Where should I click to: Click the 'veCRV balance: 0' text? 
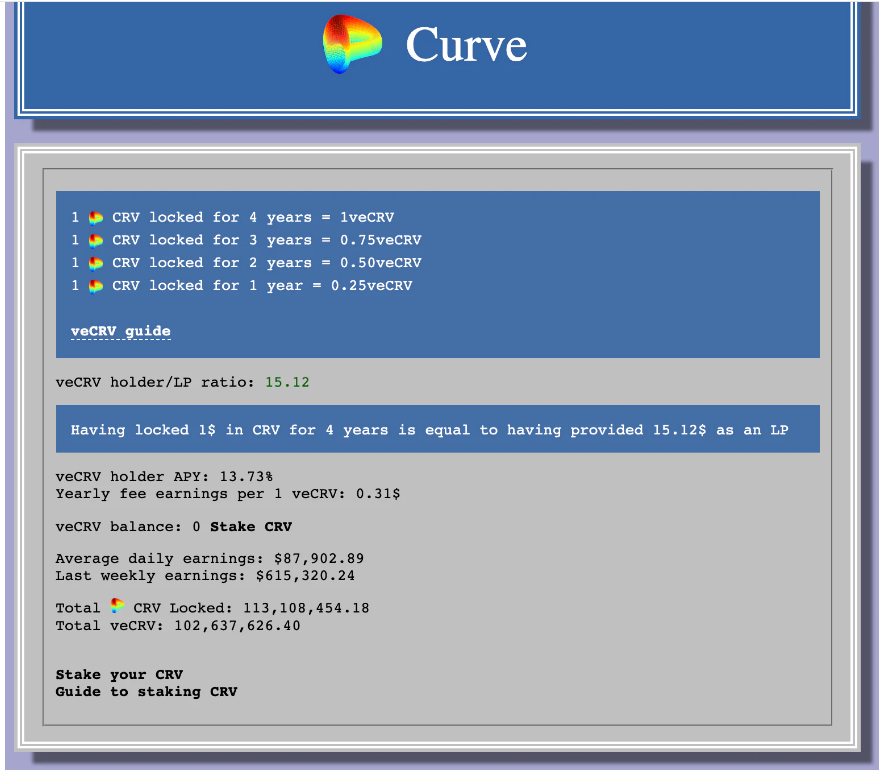(x=128, y=527)
